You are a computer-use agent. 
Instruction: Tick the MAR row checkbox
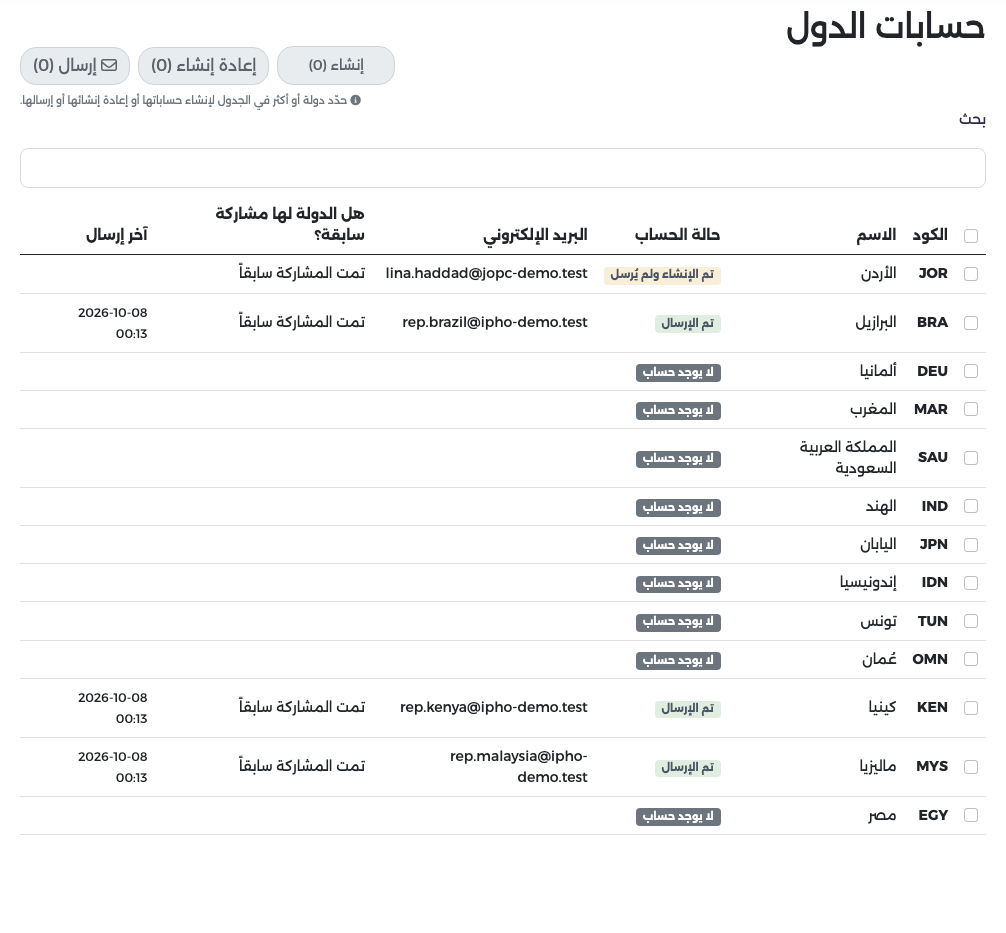tap(971, 409)
